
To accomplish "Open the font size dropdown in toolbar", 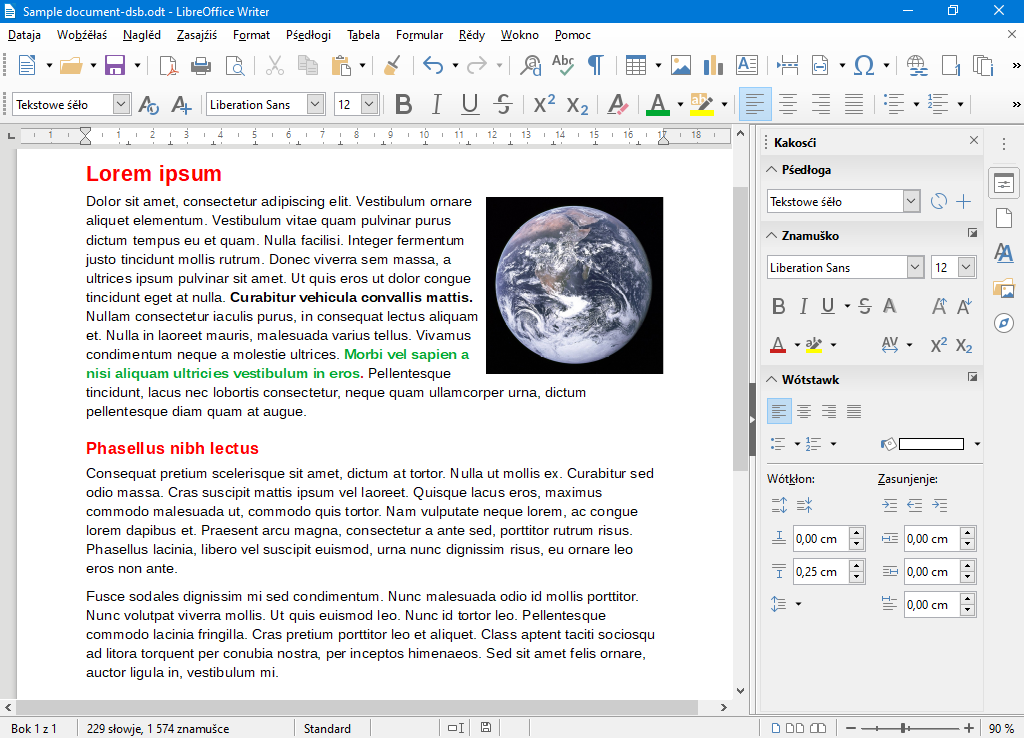I will coord(369,104).
